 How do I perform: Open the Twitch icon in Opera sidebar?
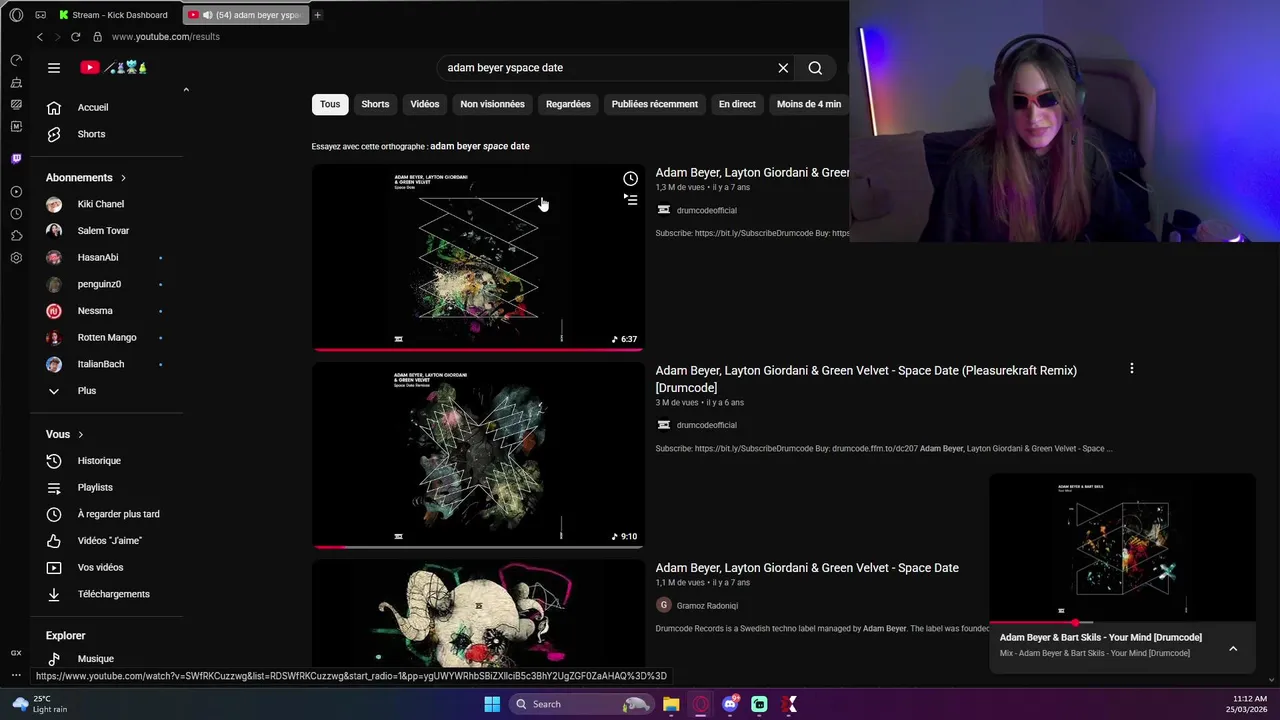click(x=16, y=158)
